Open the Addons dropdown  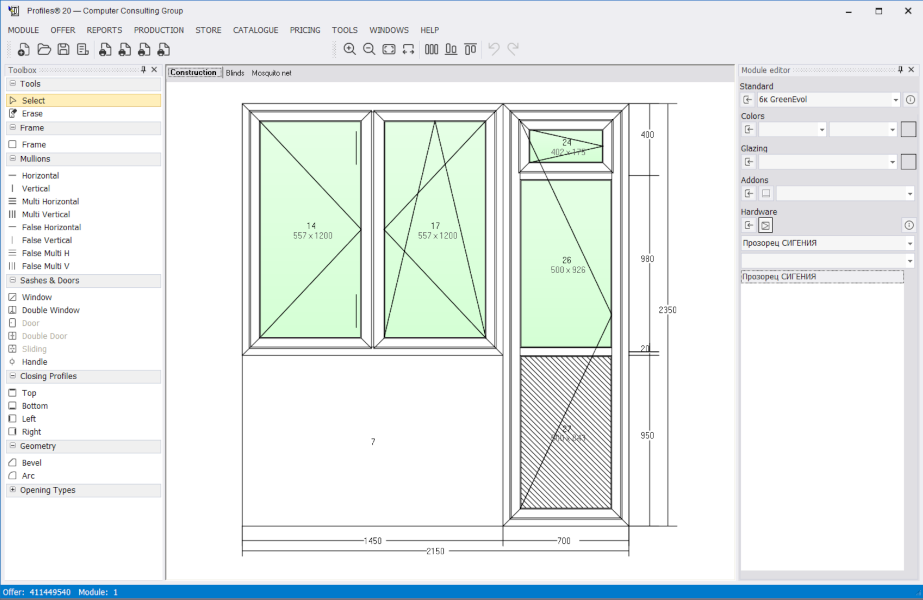909,193
